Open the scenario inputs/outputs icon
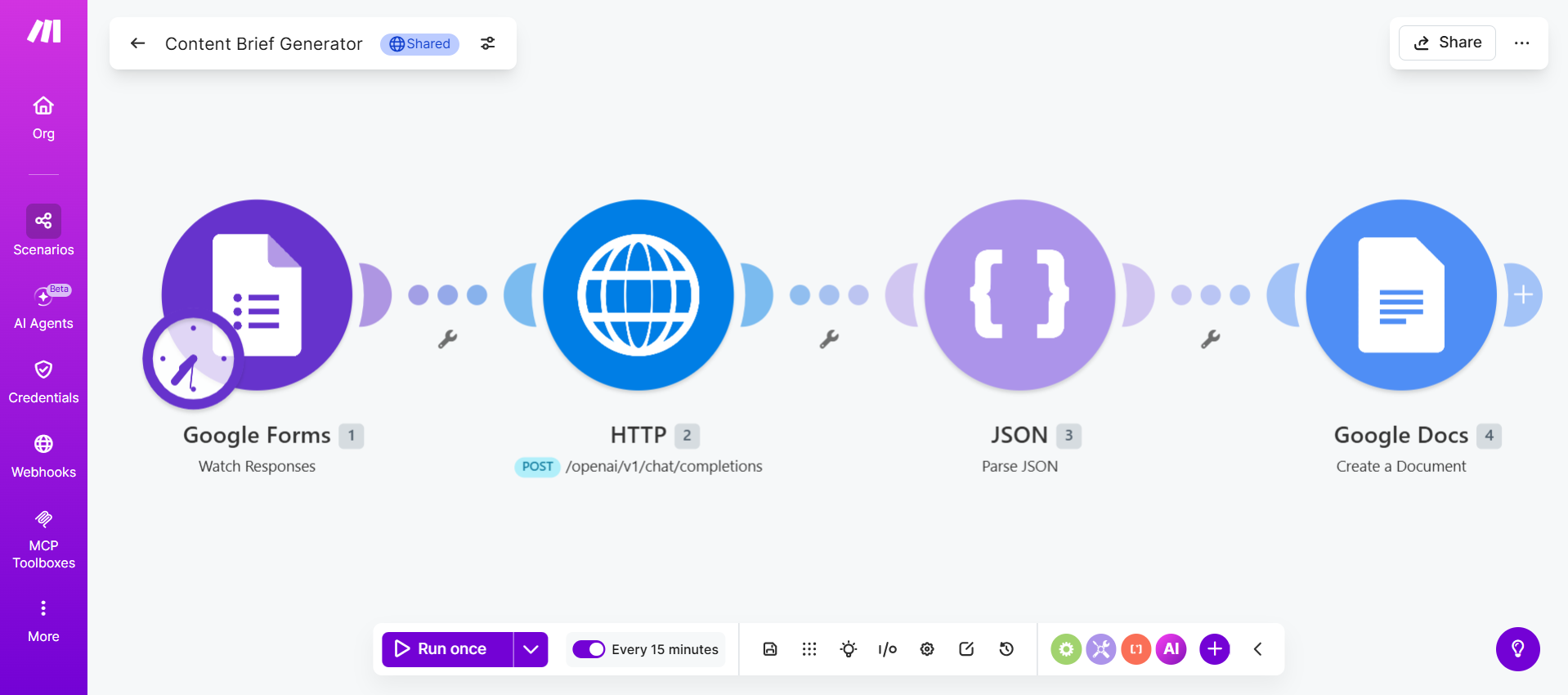This screenshot has height=695, width=1568. [x=888, y=649]
